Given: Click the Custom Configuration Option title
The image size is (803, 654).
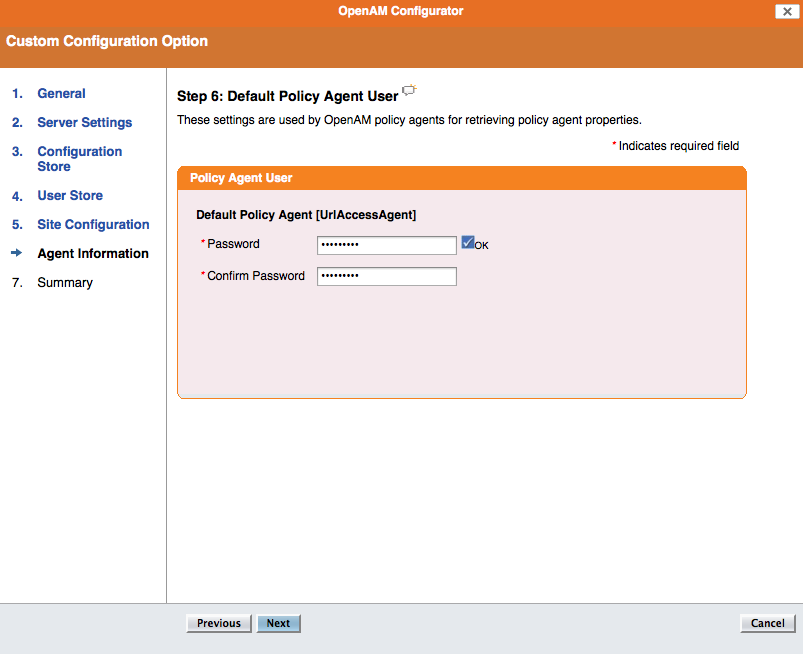Looking at the screenshot, I should pos(107,41).
